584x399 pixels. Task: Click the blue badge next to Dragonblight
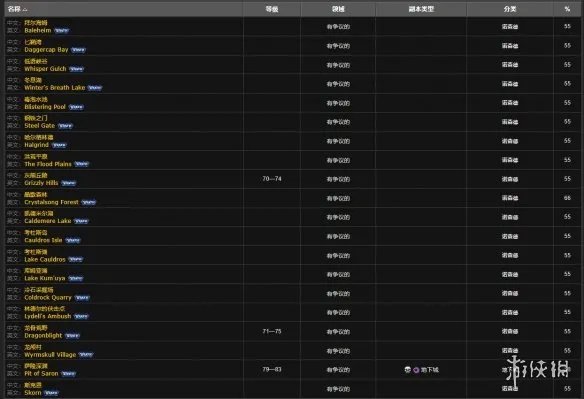point(73,336)
